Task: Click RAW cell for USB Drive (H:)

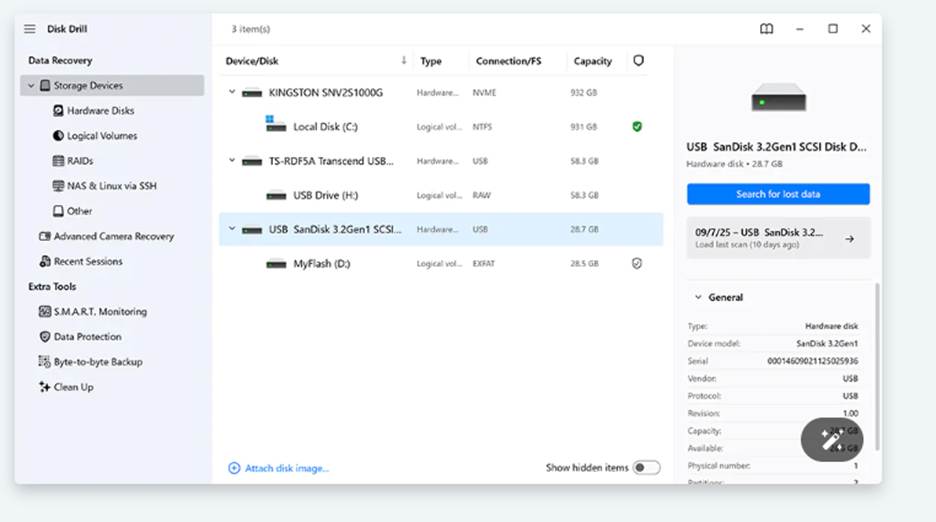Action: pyautogui.click(x=481, y=195)
